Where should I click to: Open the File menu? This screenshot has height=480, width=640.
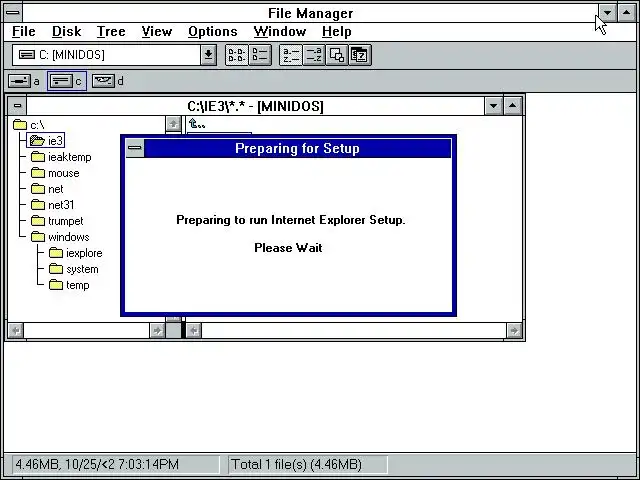(24, 31)
